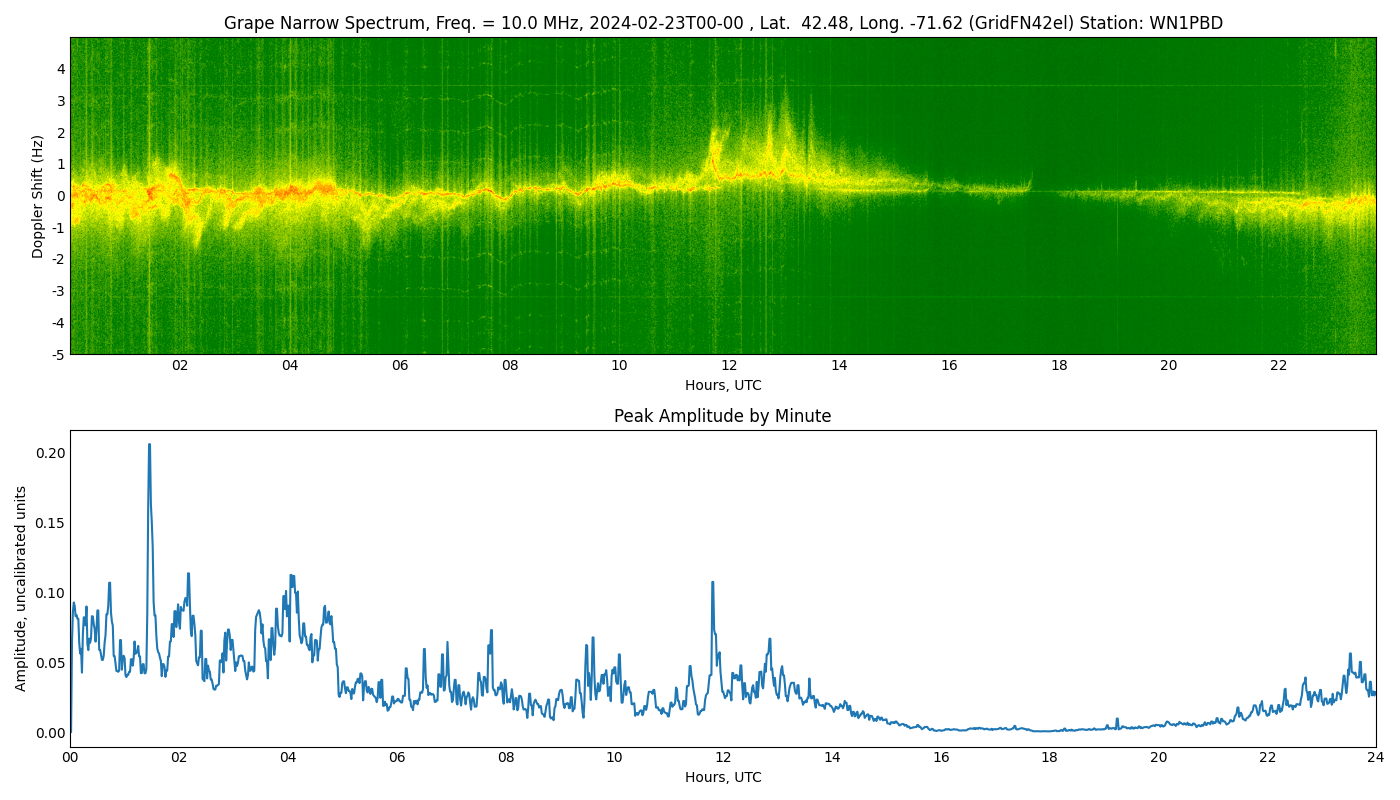Select the 0.00 tick on amplitude axis
Image resolution: width=1400 pixels, height=800 pixels.
point(48,733)
